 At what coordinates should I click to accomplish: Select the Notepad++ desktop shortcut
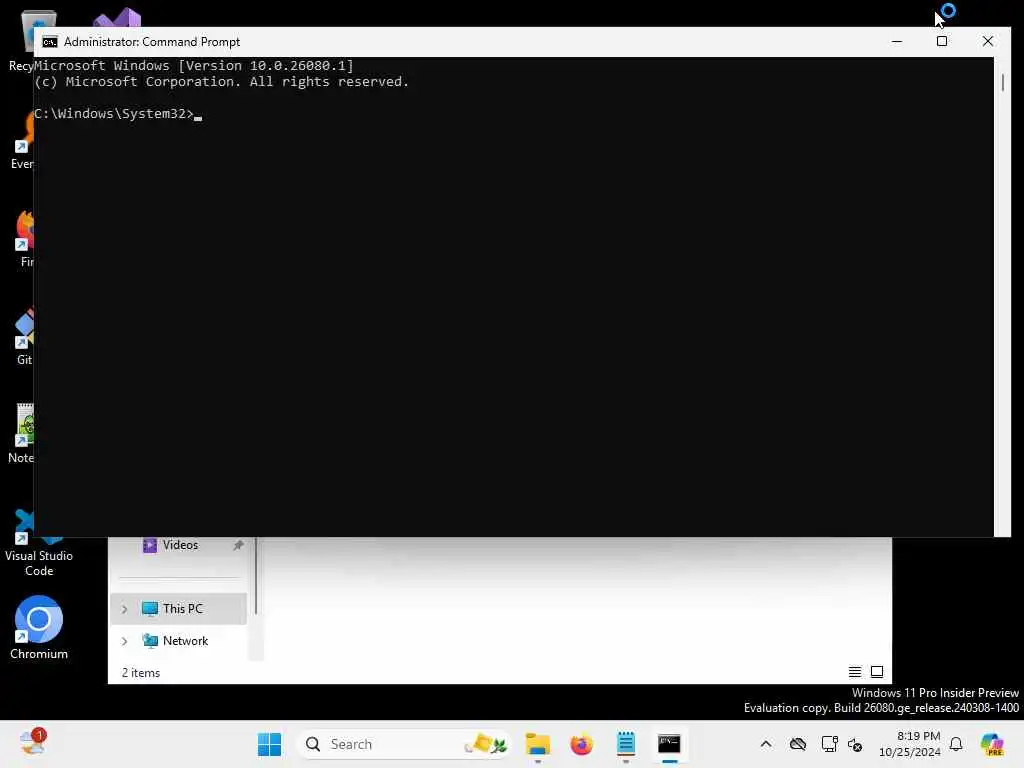coord(22,433)
